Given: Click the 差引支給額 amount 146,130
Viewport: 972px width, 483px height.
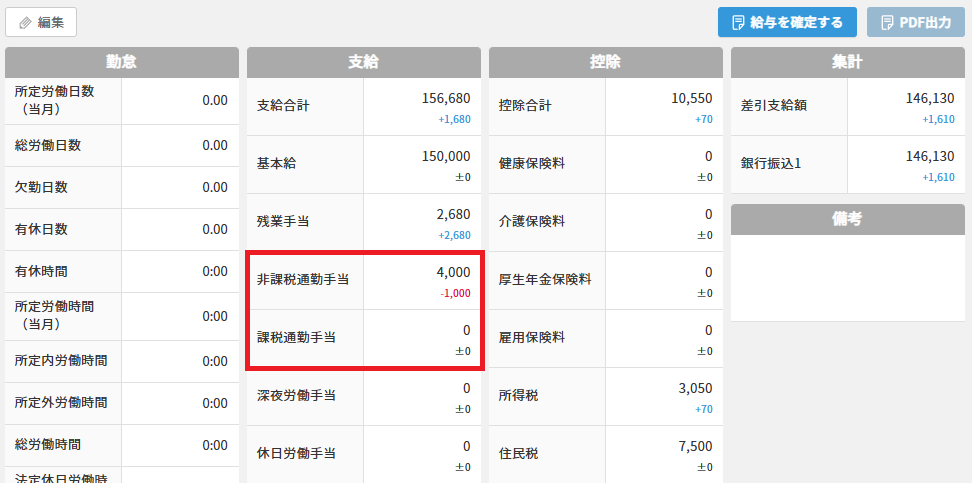Looking at the screenshot, I should click(930, 98).
